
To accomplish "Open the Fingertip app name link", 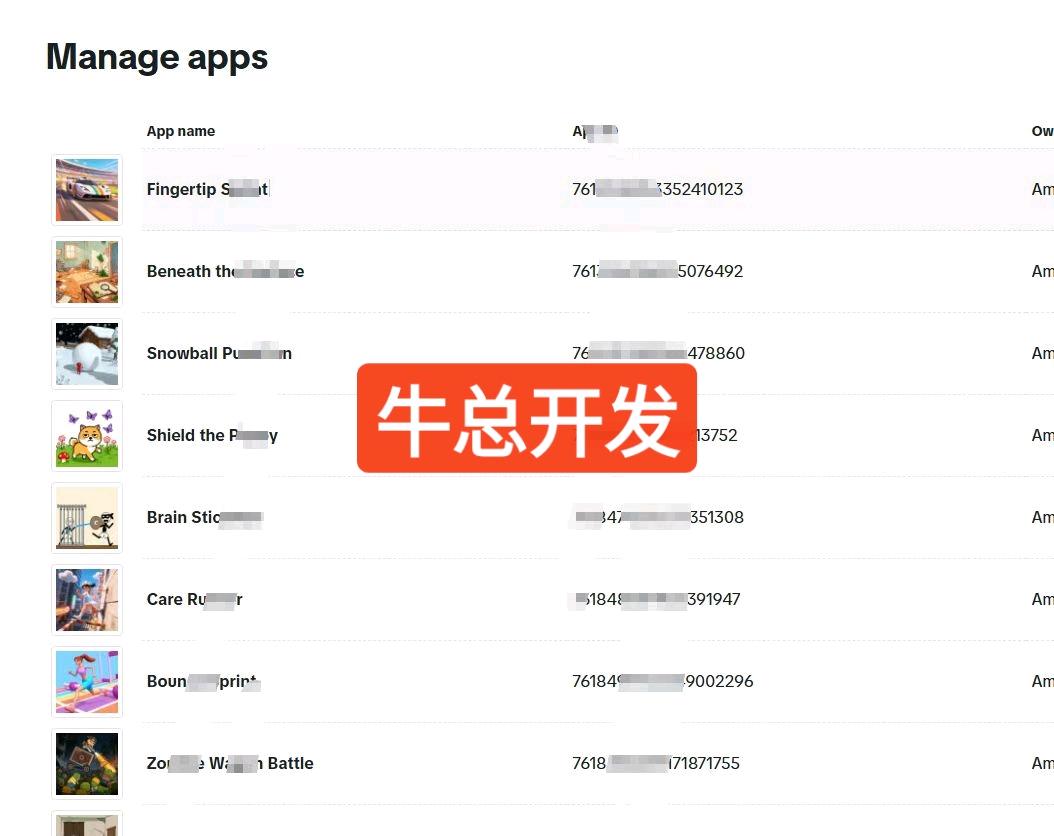I will point(208,189).
